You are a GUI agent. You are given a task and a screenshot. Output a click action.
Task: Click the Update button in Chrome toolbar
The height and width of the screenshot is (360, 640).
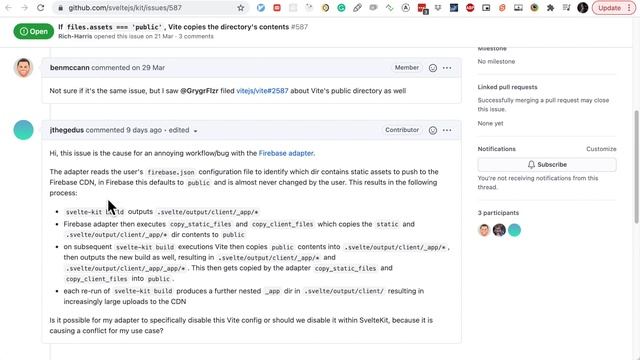(x=609, y=8)
